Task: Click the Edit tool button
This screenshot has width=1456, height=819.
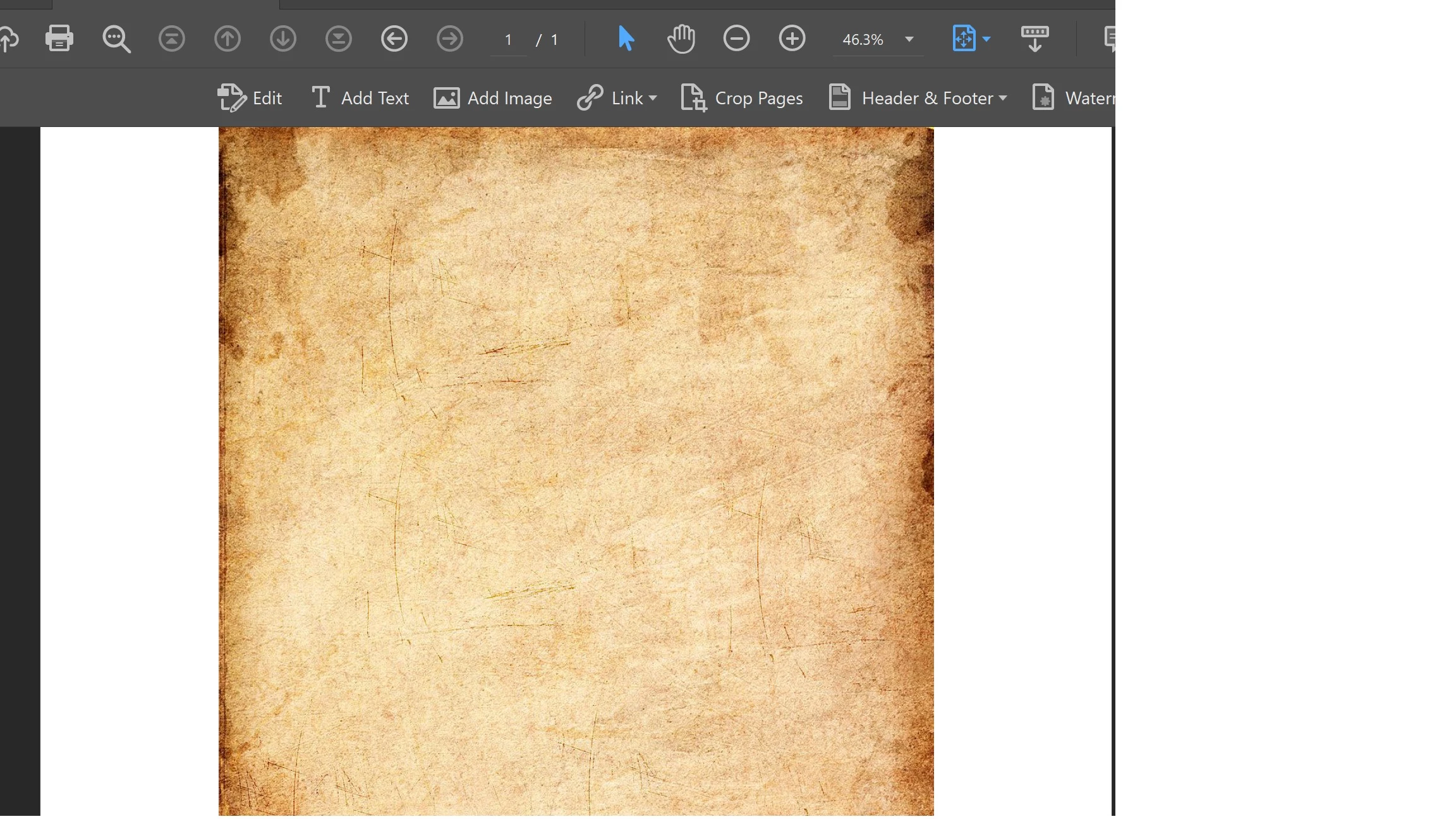Action: coord(250,99)
